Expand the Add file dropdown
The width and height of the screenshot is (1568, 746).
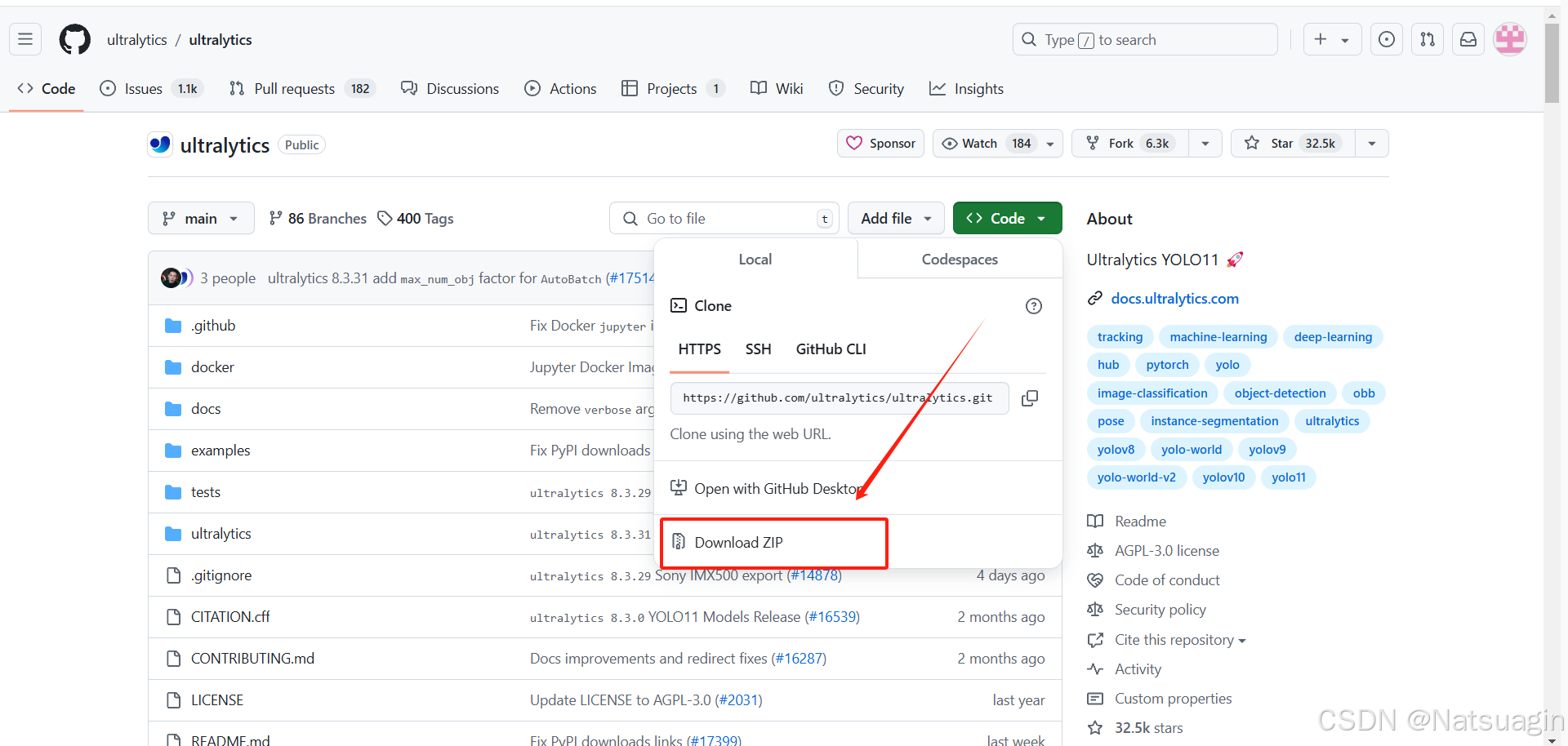(896, 218)
